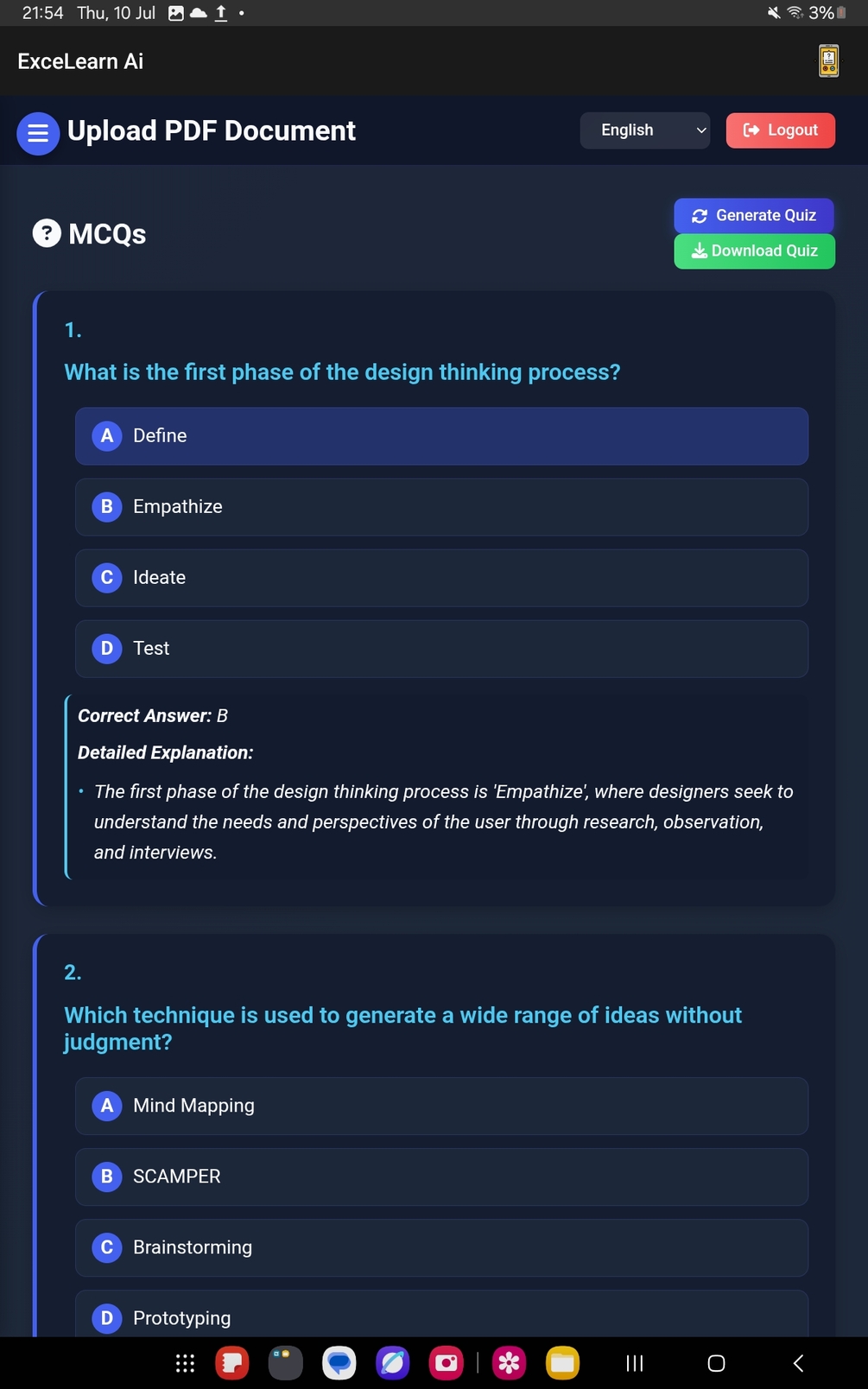Tap the quiz app icon in header
The image size is (868, 1389).
click(x=828, y=61)
